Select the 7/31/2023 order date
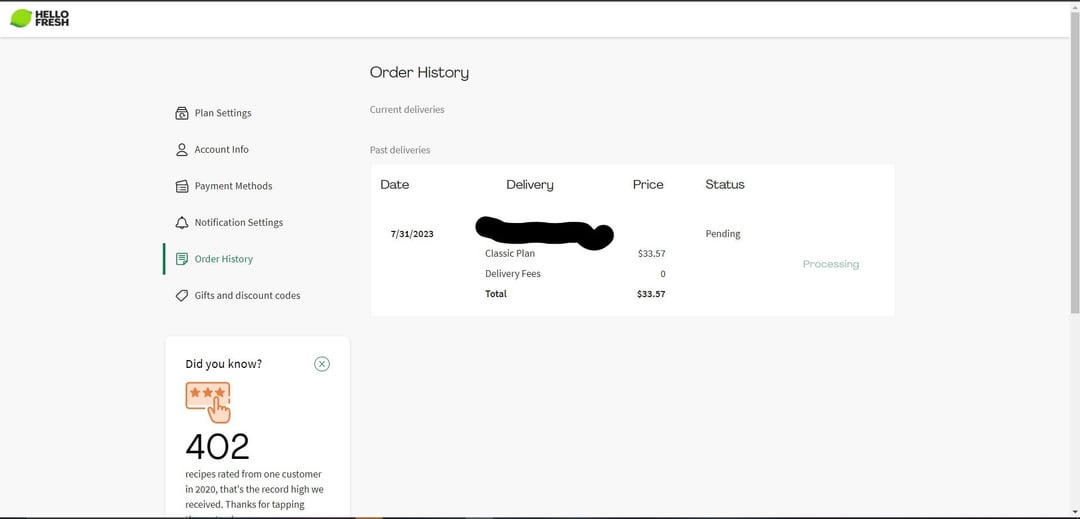Viewport: 1080px width, 519px height. tap(412, 234)
